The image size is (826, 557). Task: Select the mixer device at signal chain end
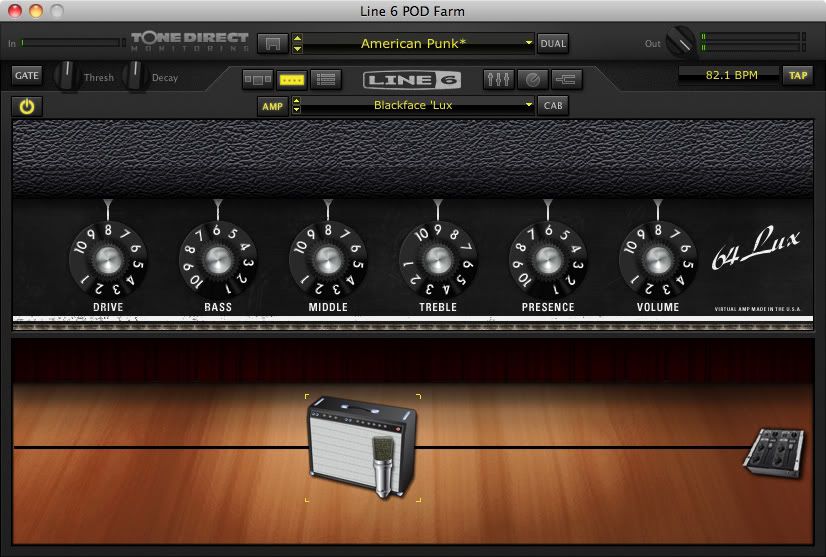click(x=774, y=453)
